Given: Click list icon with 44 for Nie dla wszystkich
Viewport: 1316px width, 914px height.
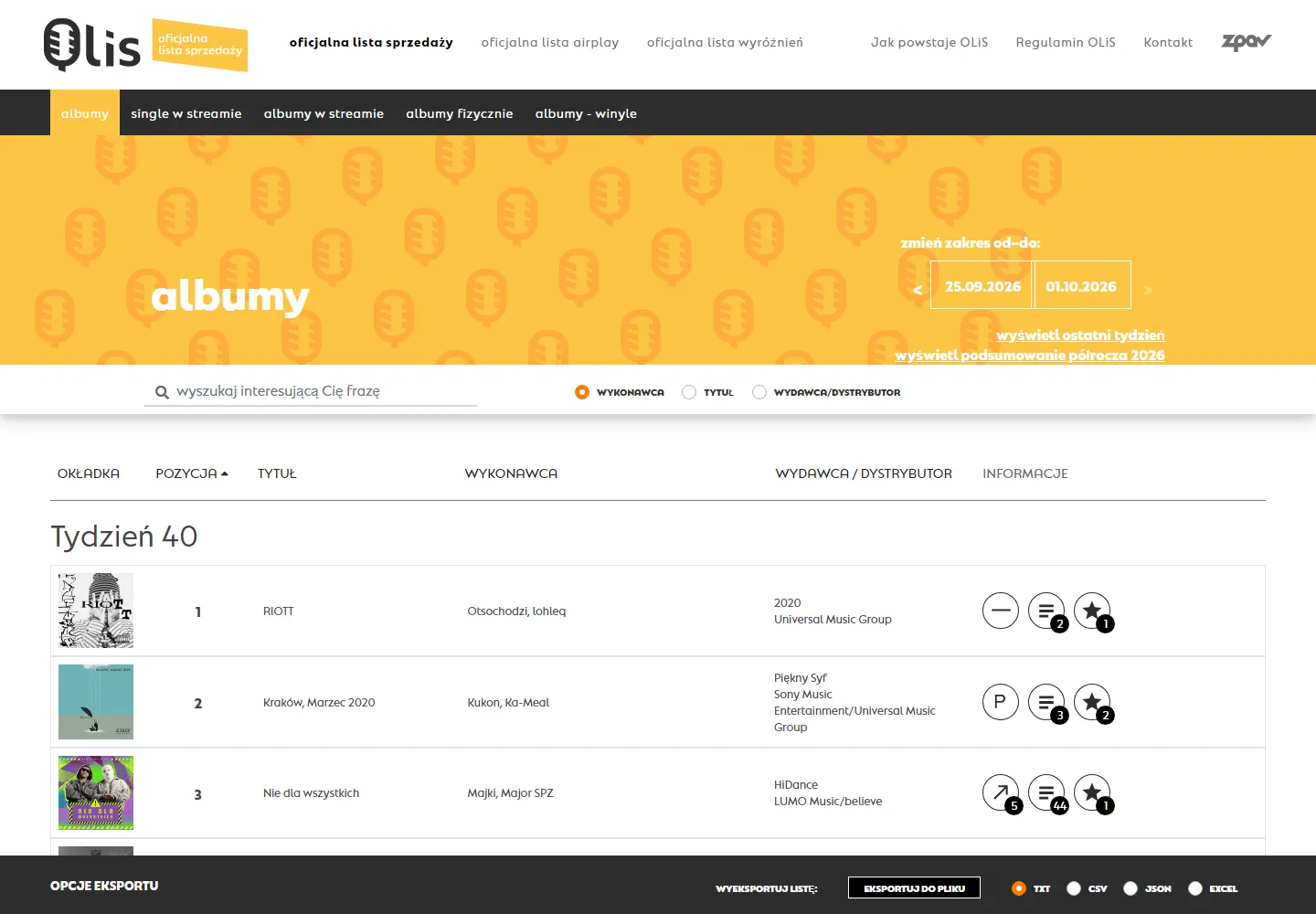Looking at the screenshot, I should [x=1046, y=792].
